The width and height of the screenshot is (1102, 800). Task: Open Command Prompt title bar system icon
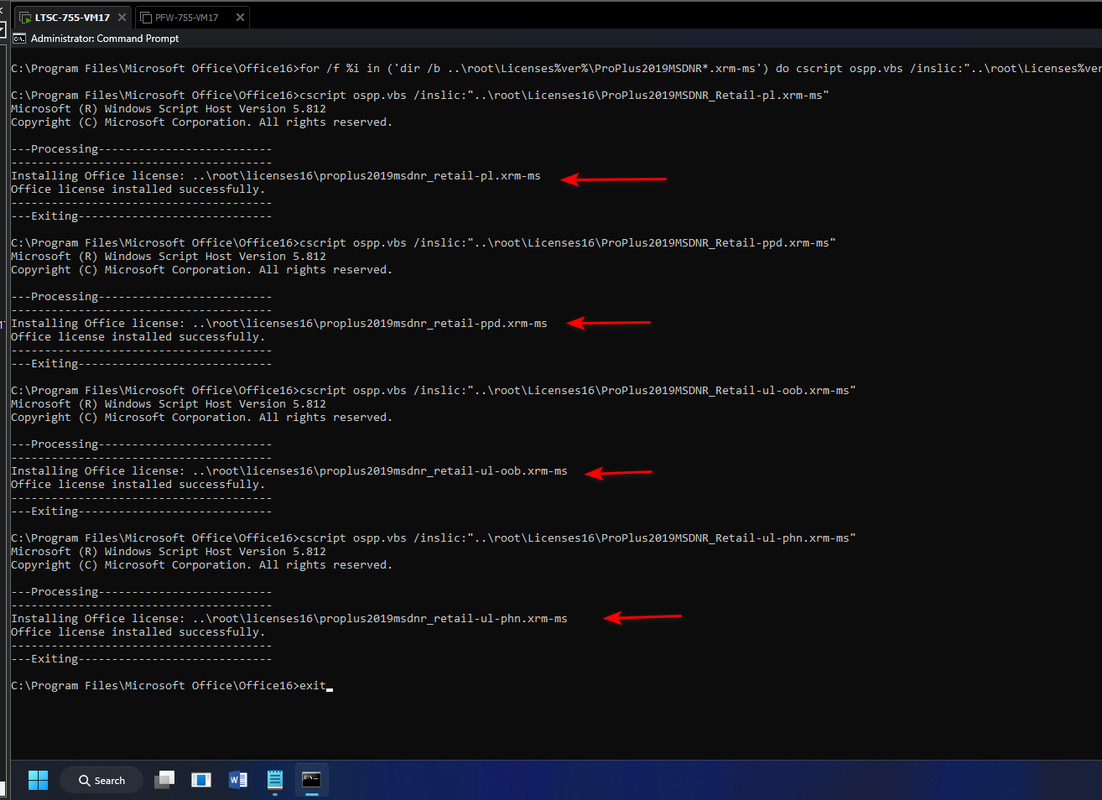pos(19,39)
